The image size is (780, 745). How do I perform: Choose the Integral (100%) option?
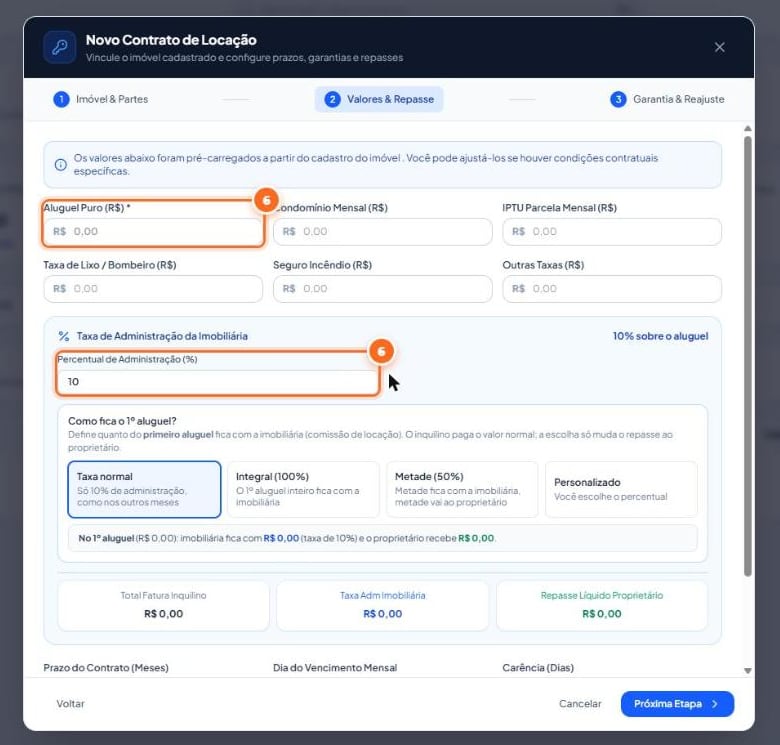(x=303, y=489)
